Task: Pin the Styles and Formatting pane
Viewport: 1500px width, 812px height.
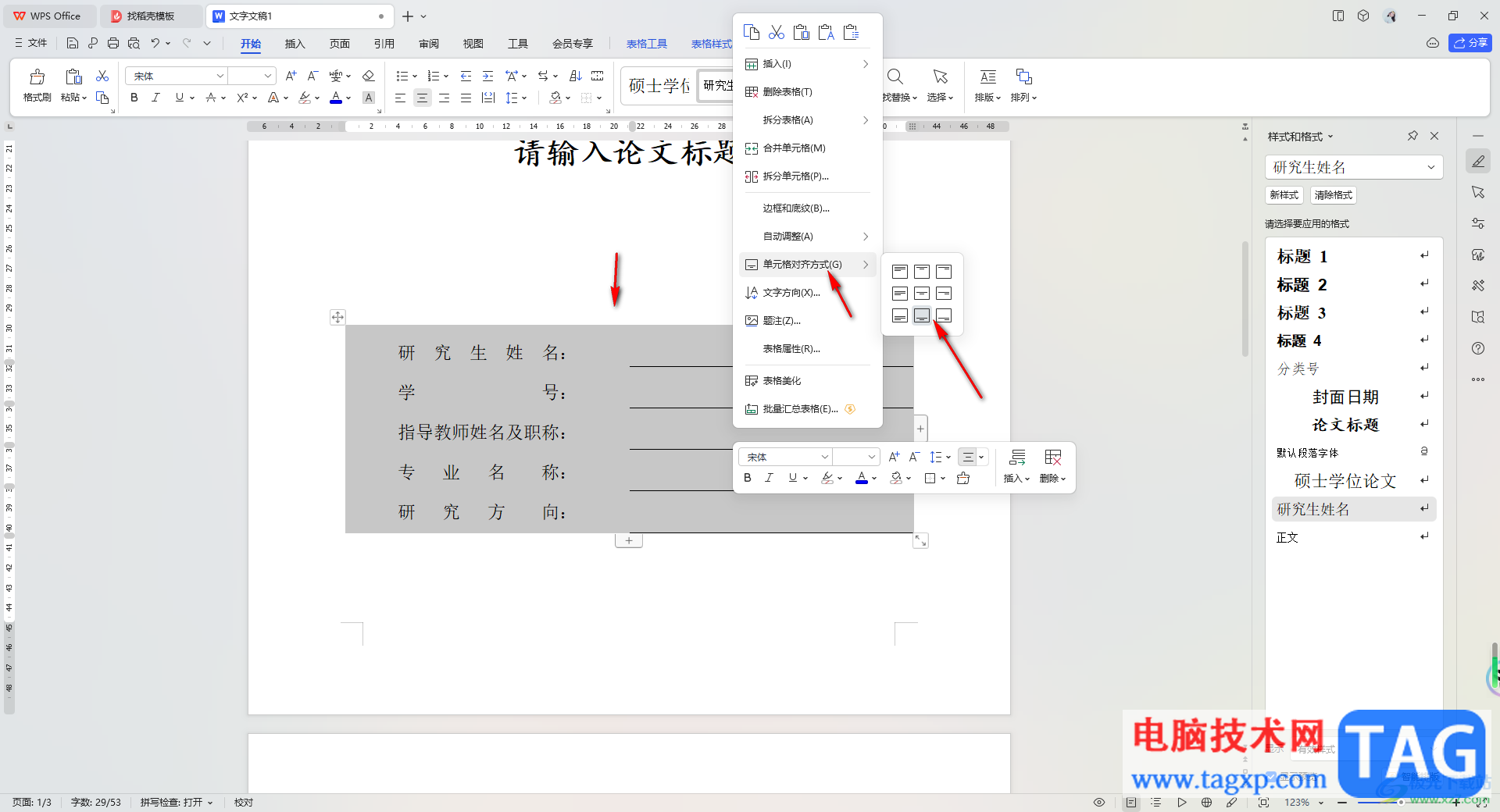Action: click(1412, 136)
